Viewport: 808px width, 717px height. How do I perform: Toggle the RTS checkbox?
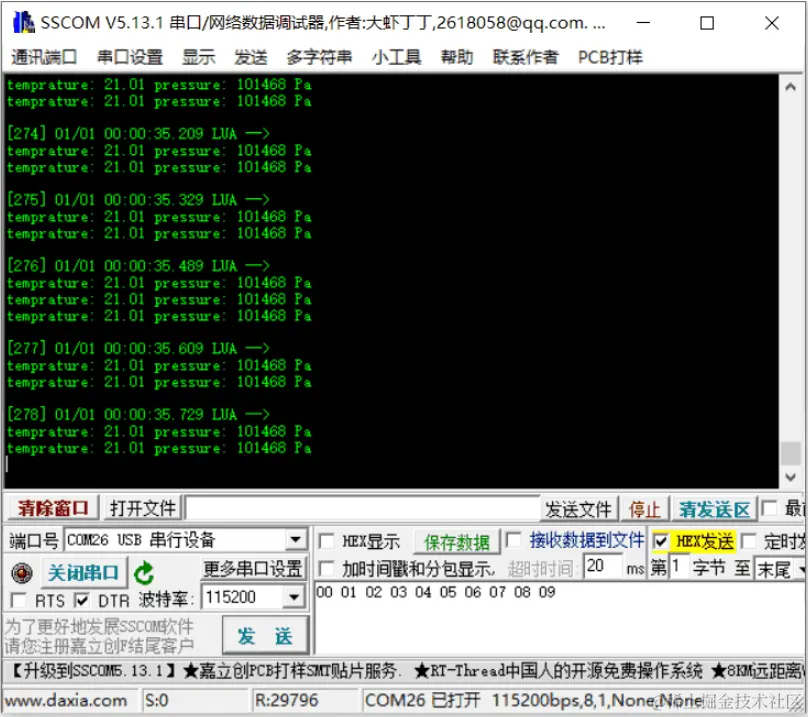coord(17,600)
